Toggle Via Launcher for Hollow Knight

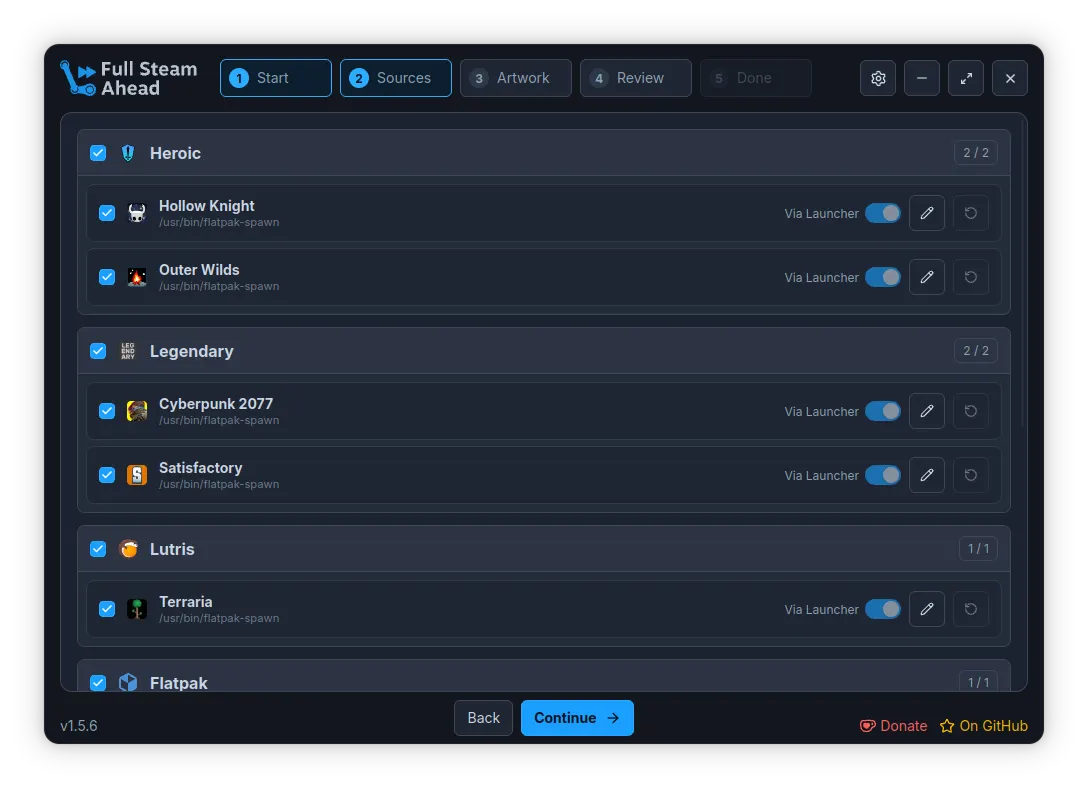coord(883,213)
